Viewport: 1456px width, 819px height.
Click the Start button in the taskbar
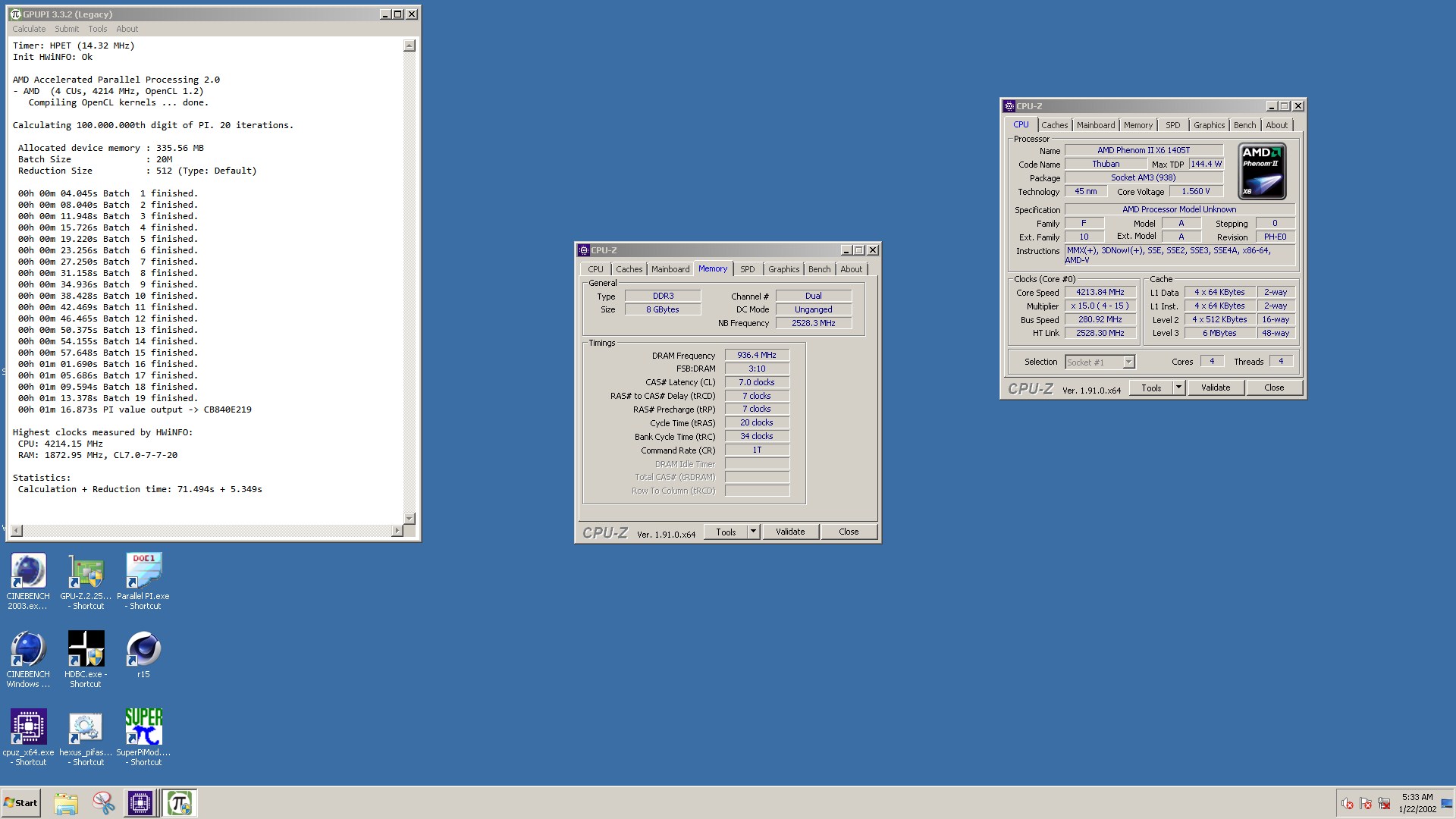[20, 803]
